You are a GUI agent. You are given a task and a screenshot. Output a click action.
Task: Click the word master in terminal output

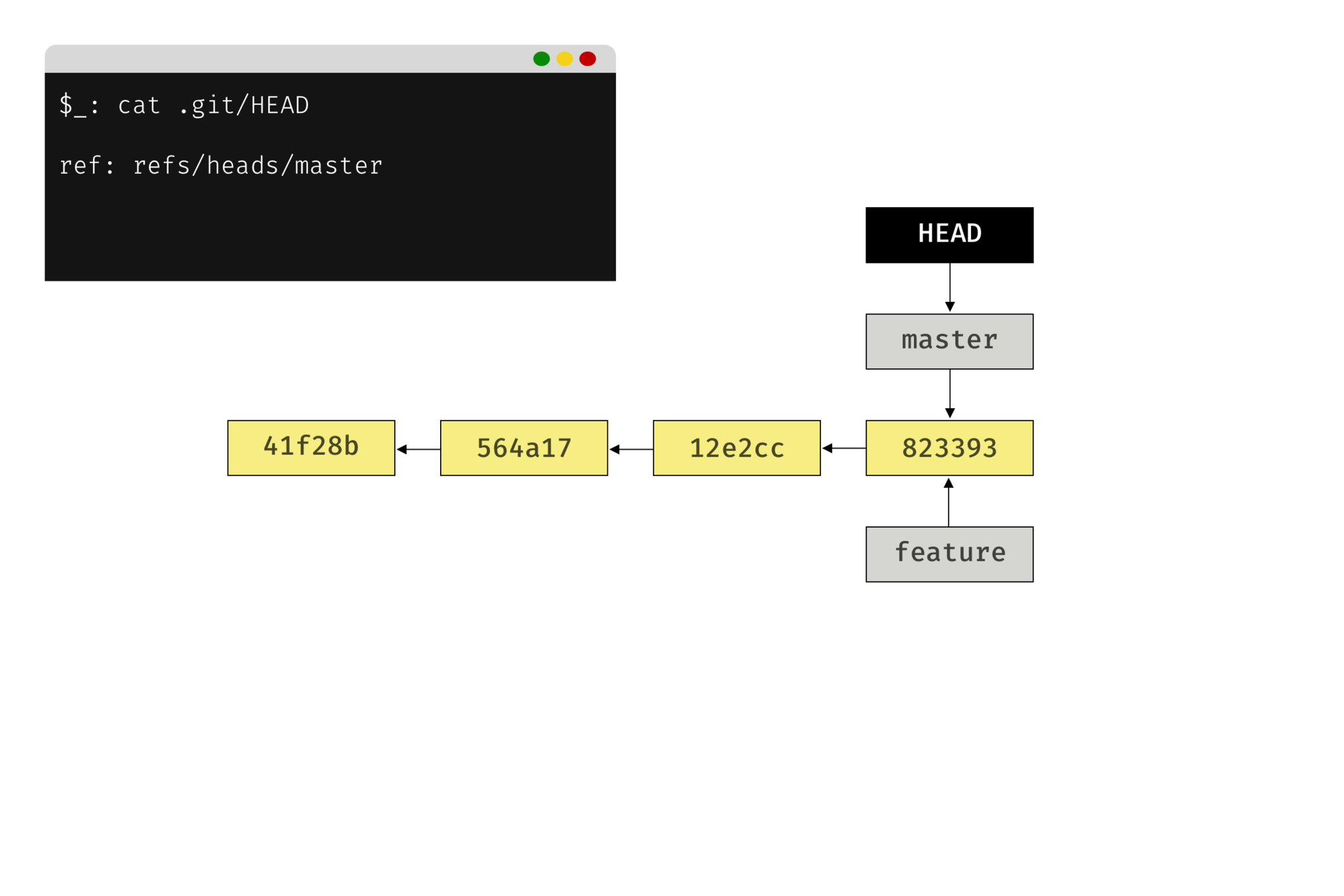pyautogui.click(x=338, y=166)
